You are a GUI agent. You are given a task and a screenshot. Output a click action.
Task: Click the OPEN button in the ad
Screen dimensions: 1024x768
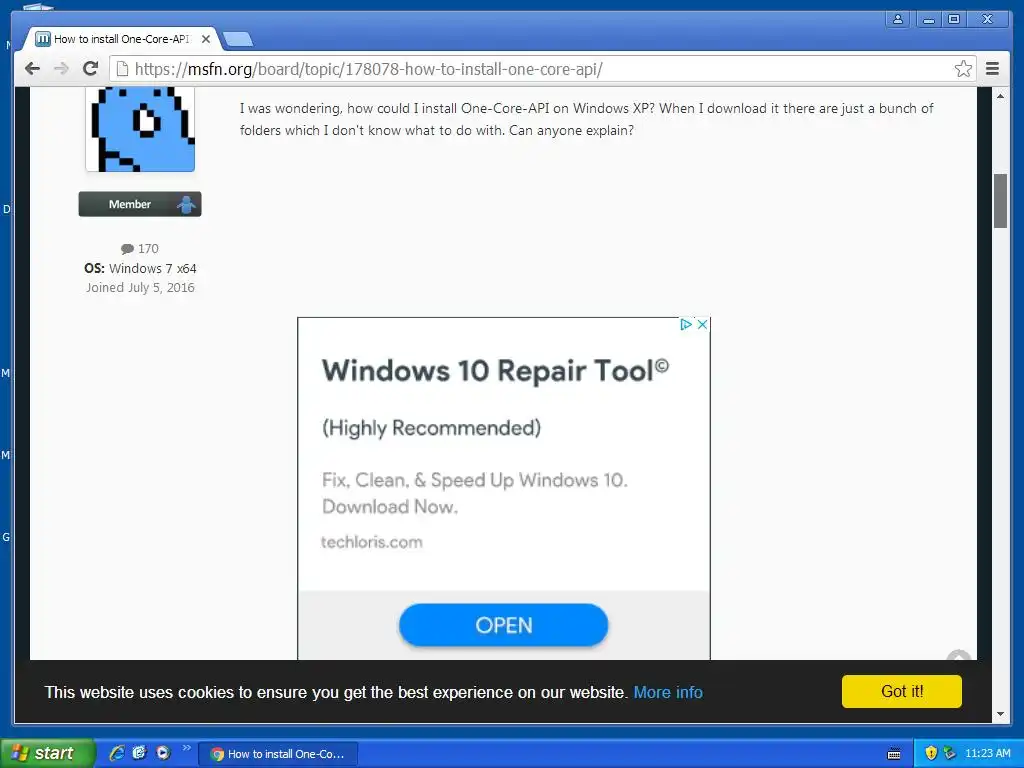pyautogui.click(x=504, y=625)
